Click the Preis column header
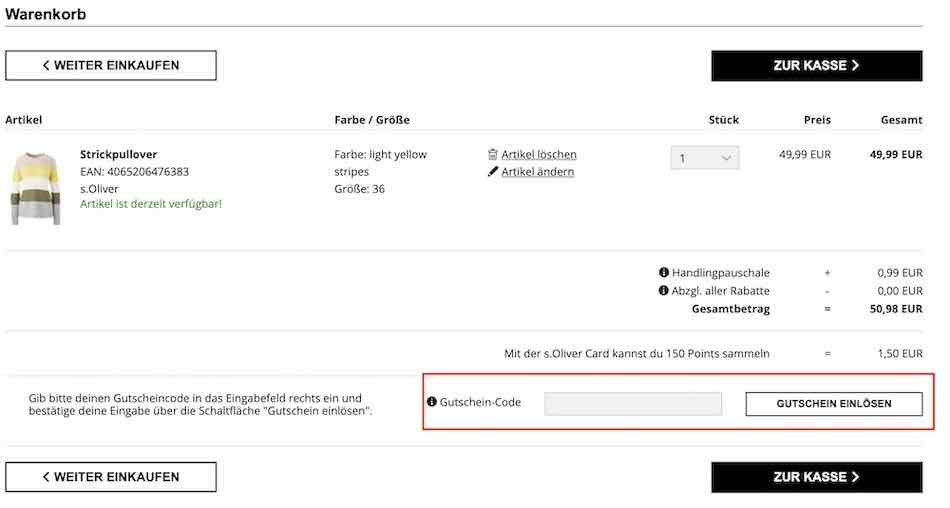The height and width of the screenshot is (508, 950). tap(817, 120)
